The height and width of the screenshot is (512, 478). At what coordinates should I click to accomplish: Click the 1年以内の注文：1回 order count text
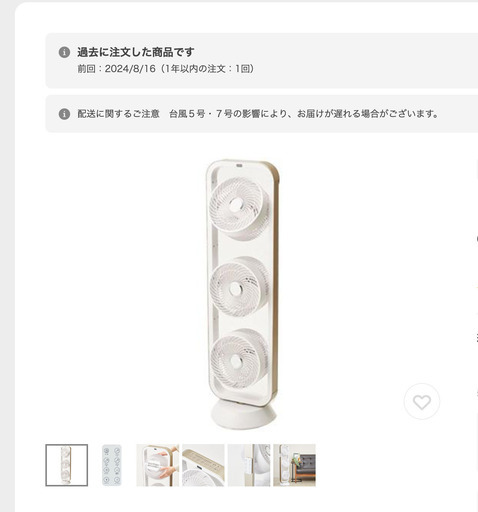pos(207,69)
